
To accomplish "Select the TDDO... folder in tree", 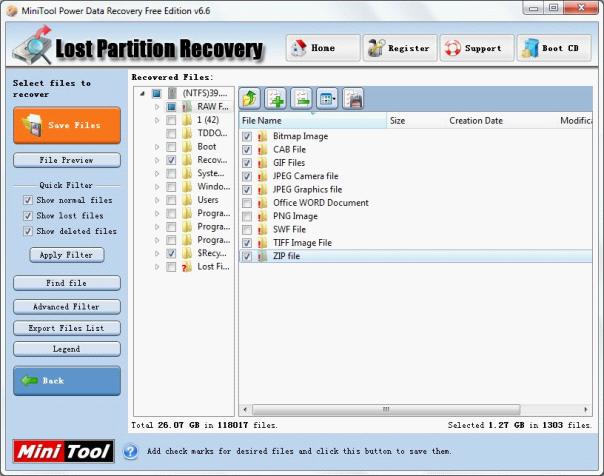I will (x=212, y=133).
